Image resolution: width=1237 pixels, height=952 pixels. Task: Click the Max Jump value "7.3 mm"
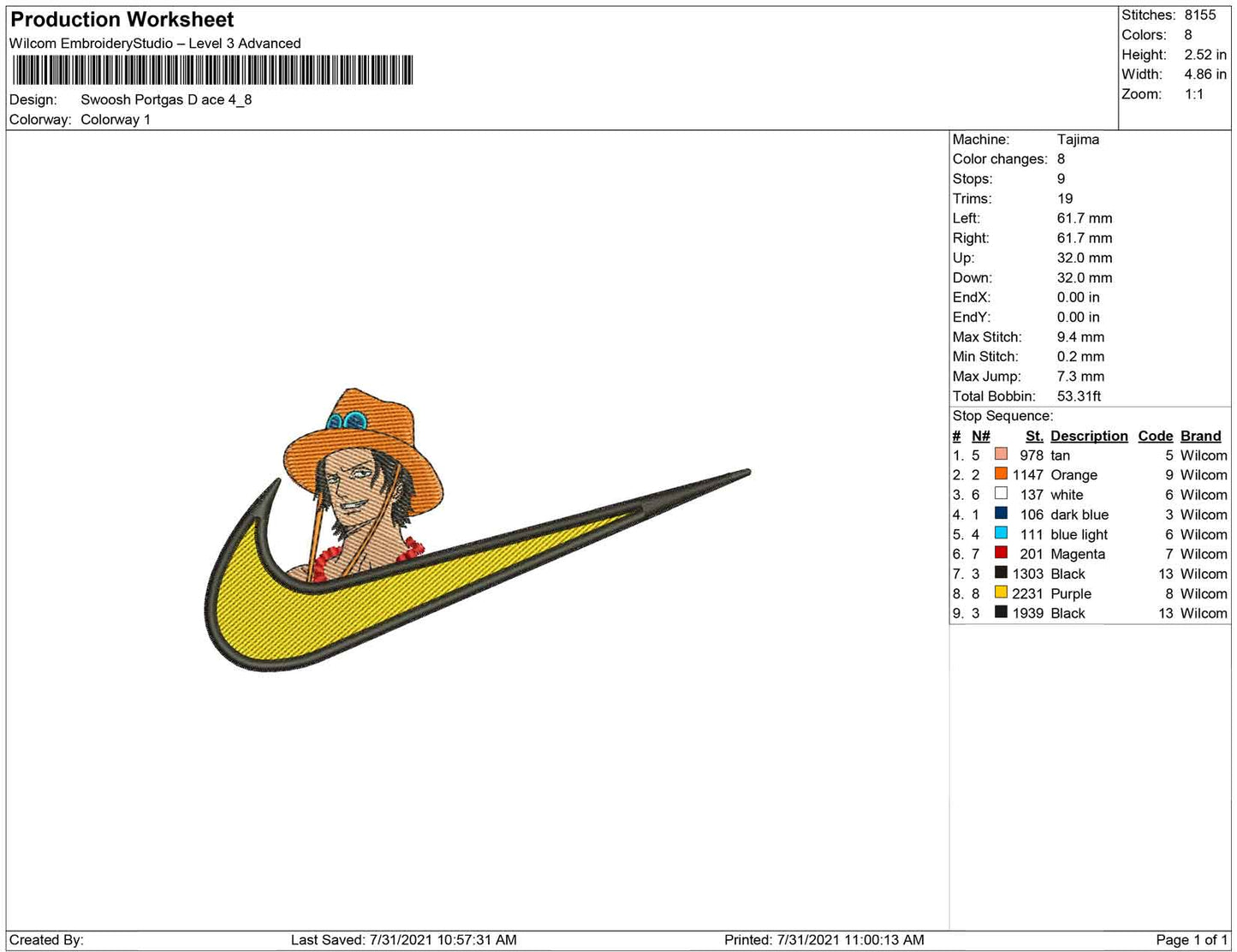click(1080, 377)
